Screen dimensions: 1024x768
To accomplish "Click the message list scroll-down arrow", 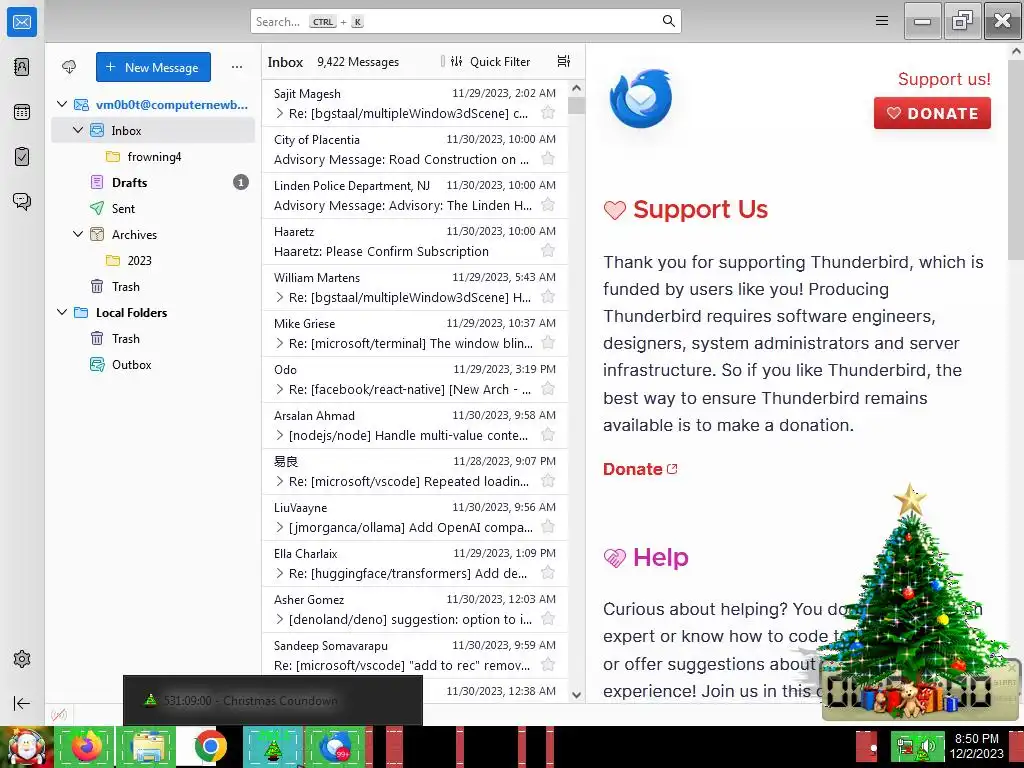I will [x=576, y=695].
